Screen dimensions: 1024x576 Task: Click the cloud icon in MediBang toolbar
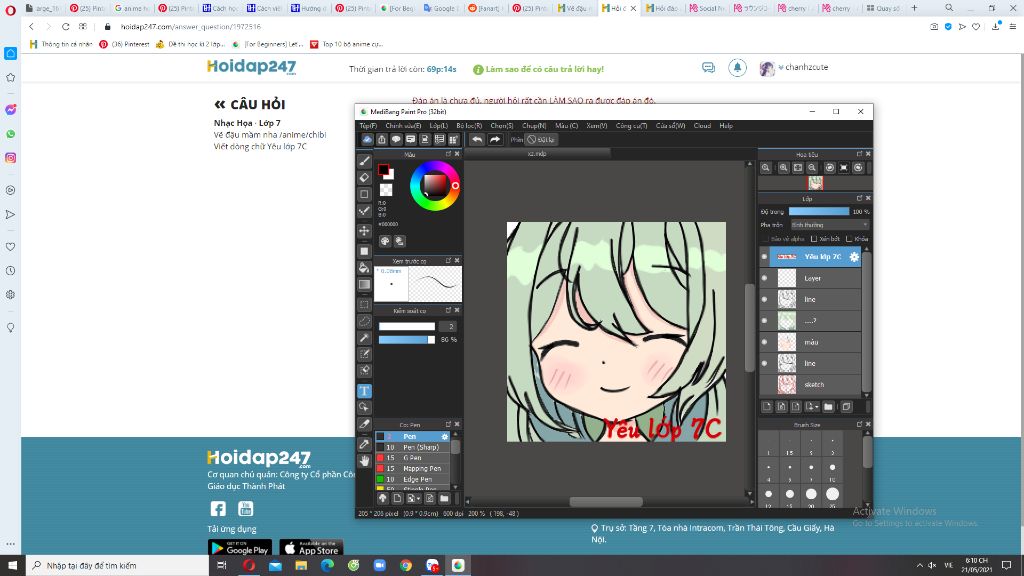point(368,139)
